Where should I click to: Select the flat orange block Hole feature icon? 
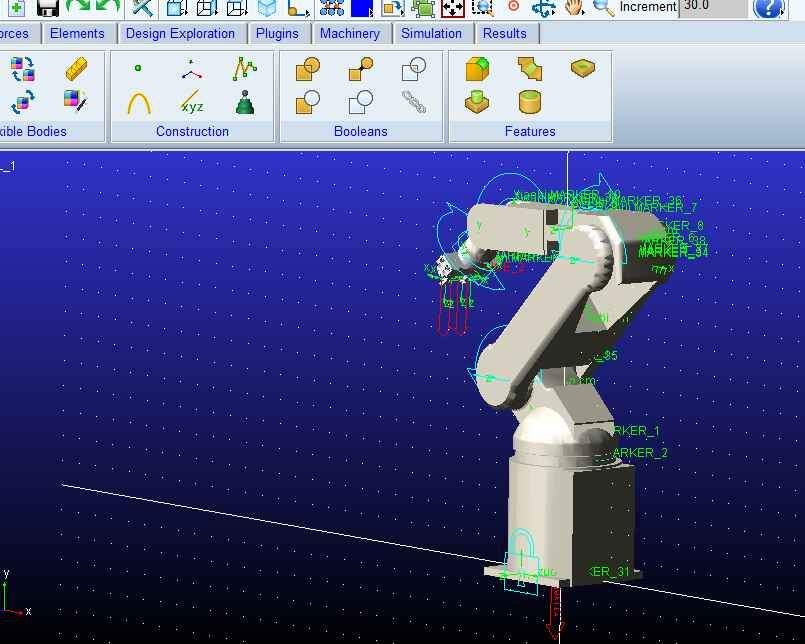tap(583, 68)
